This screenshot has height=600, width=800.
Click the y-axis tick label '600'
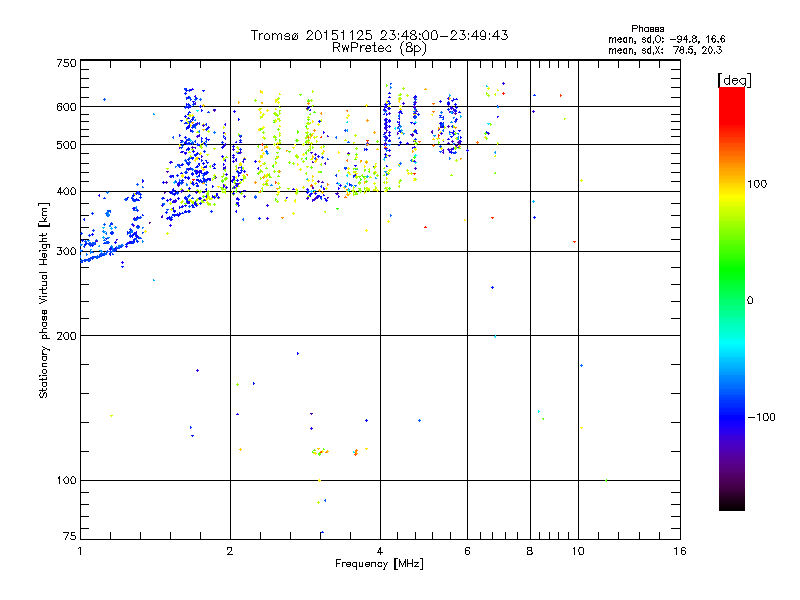coord(66,107)
